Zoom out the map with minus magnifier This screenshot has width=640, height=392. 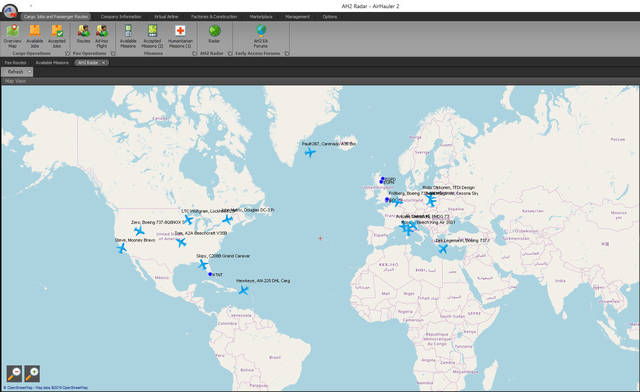(15, 373)
